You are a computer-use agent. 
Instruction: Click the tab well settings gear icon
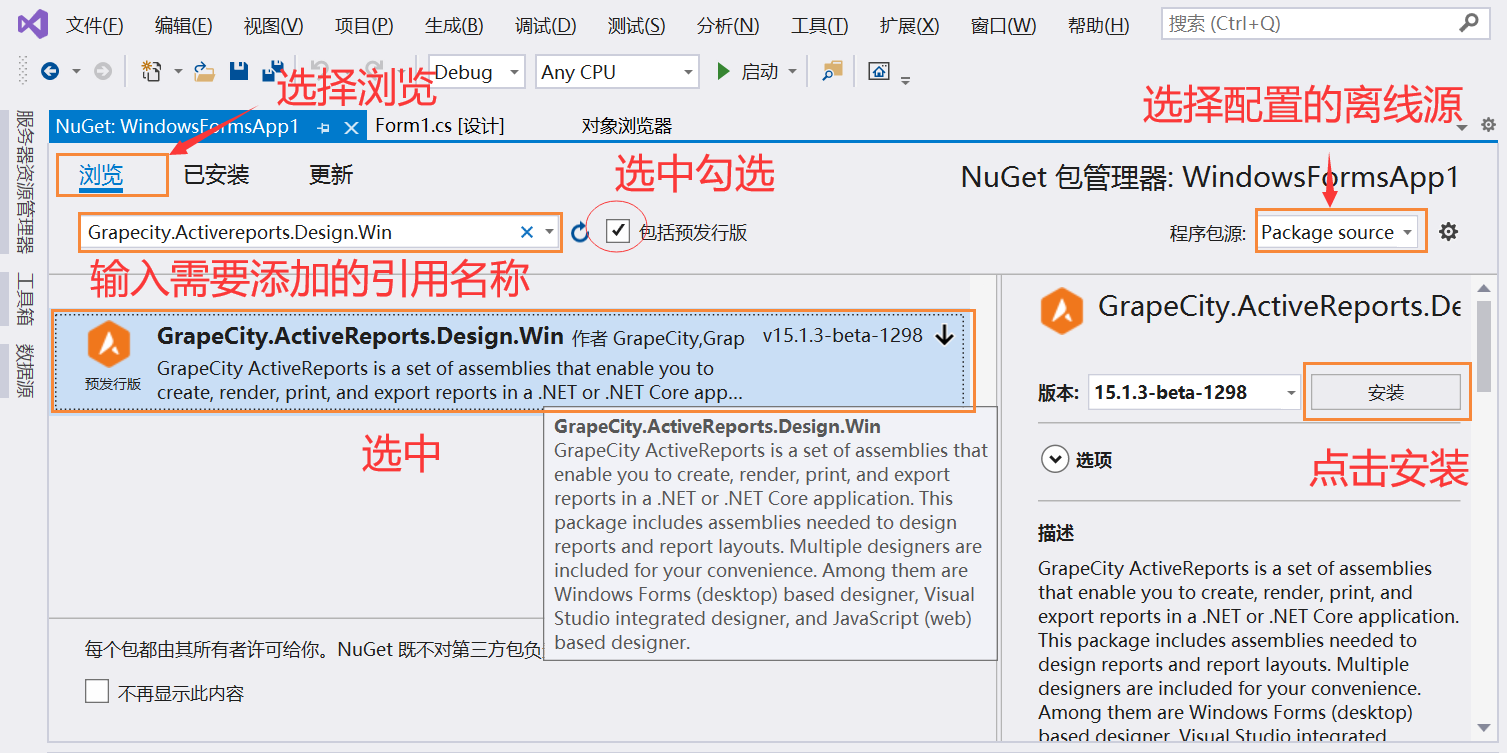pyautogui.click(x=1488, y=125)
